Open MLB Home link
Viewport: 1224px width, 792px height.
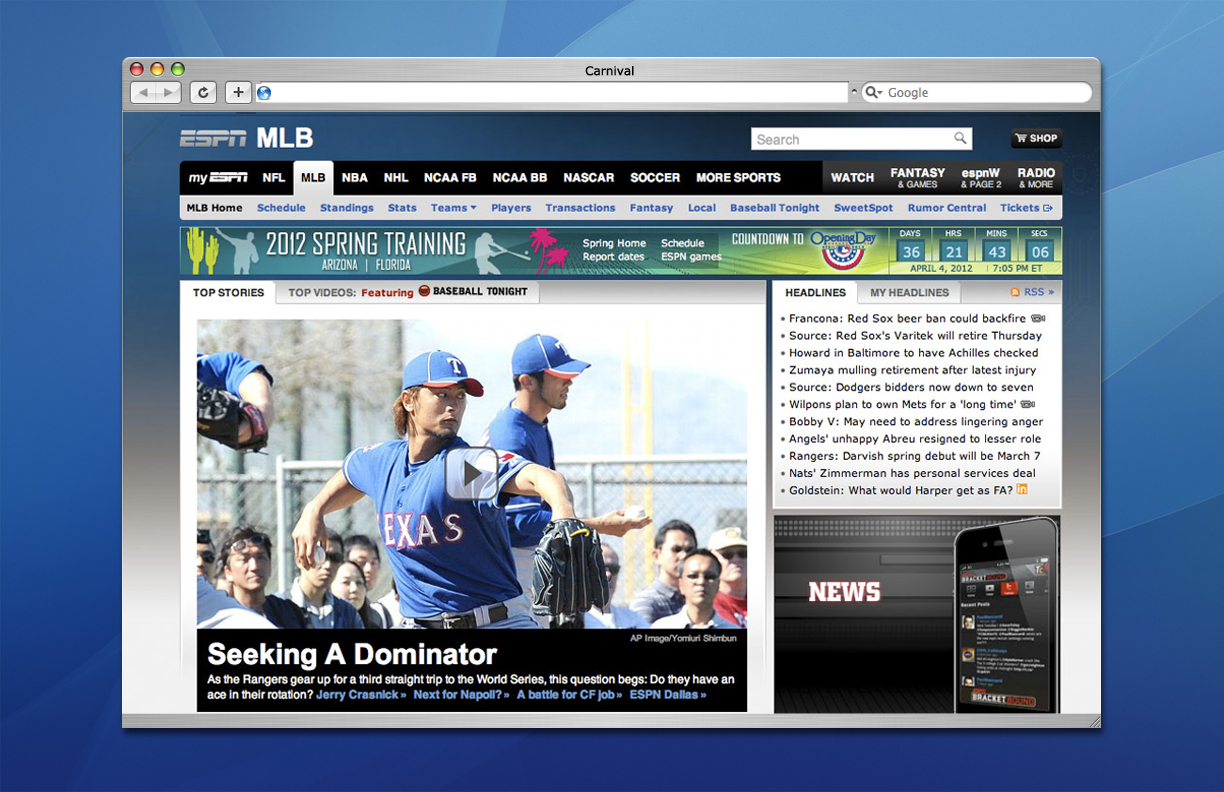pos(214,208)
